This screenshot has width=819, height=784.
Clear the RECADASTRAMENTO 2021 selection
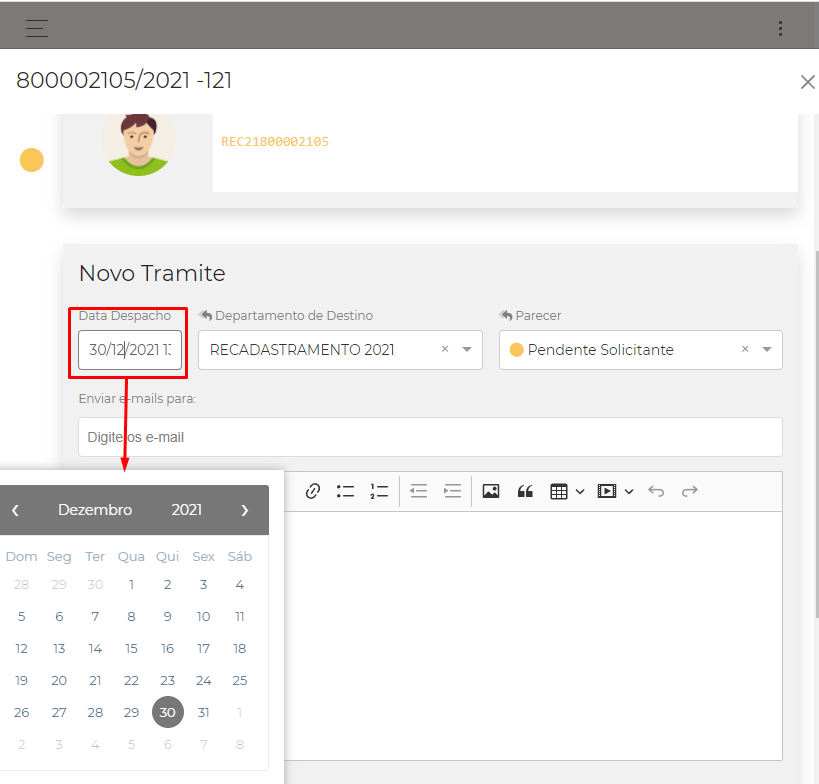[x=444, y=350]
